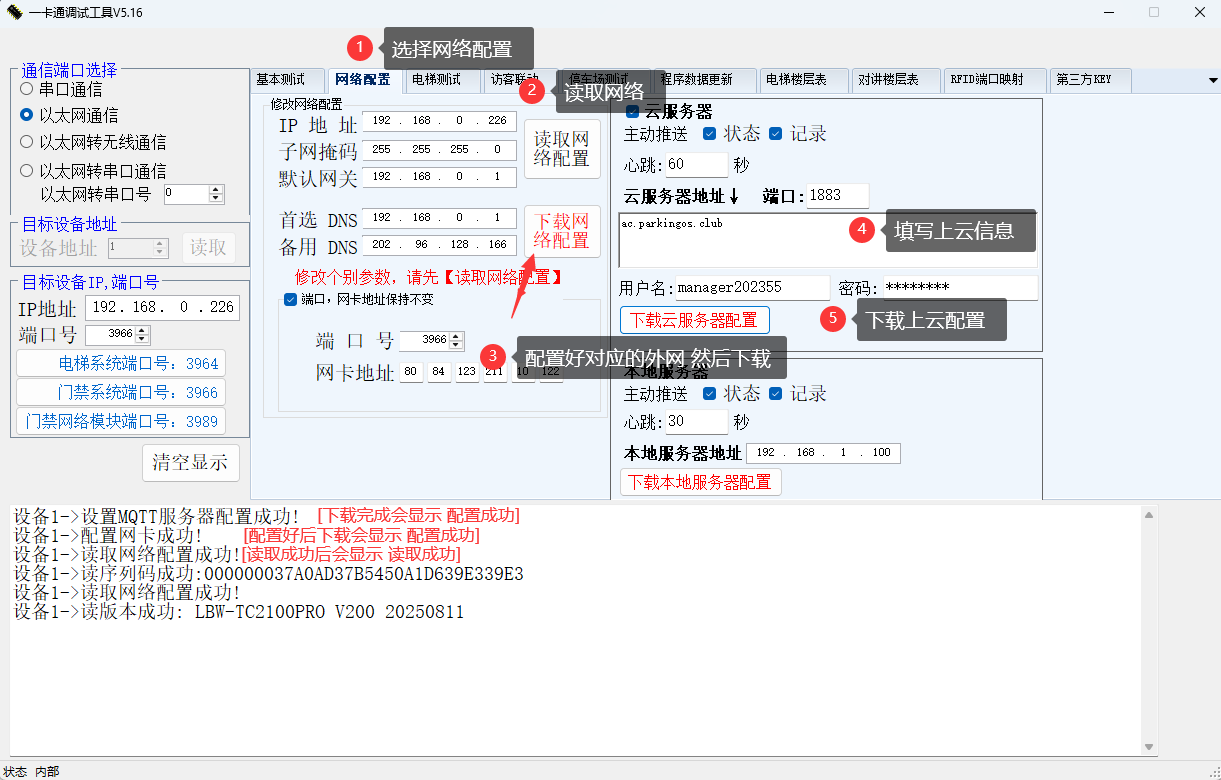Click cloud server address box ac.parkingos.club
The height and width of the screenshot is (780, 1221).
828,240
